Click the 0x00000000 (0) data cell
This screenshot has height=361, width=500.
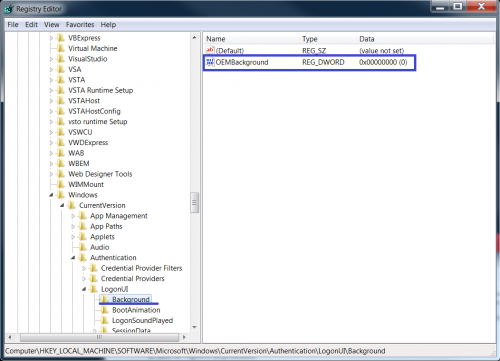point(383,62)
